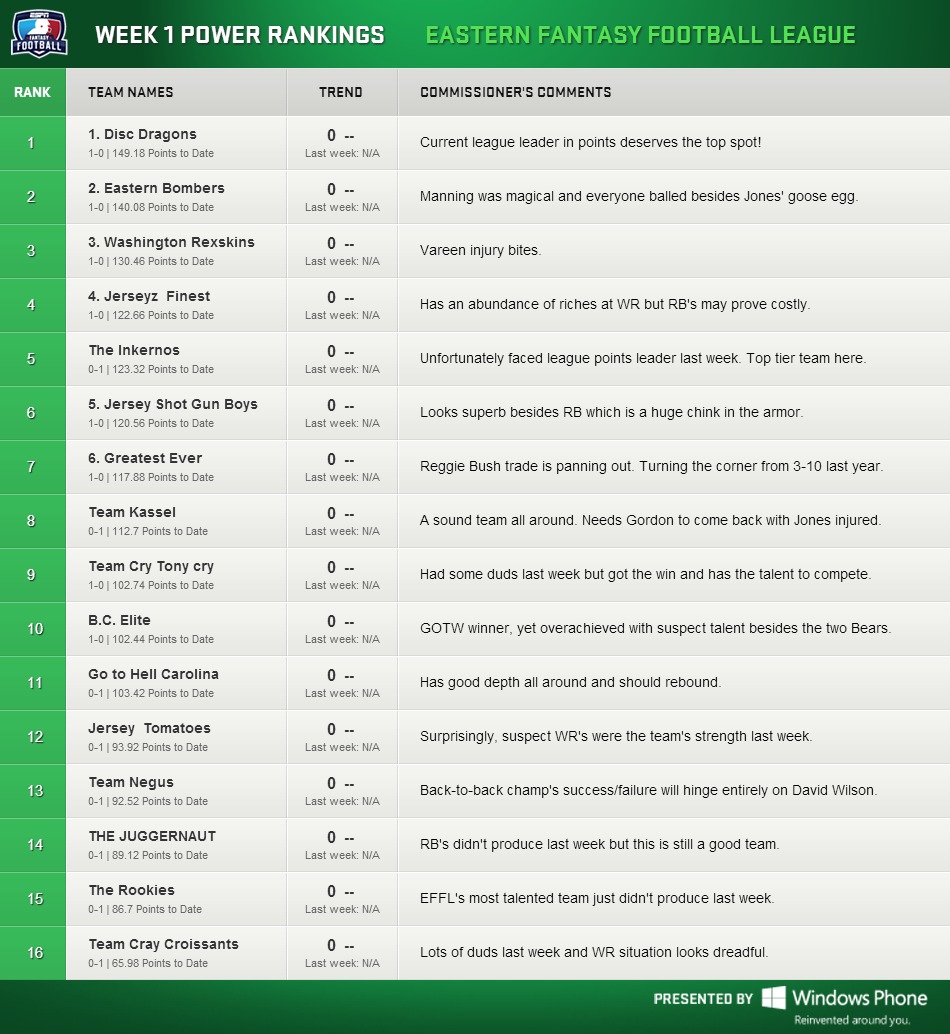Click 'Manning was magical' comment
Image resolution: width=950 pixels, height=1034 pixels.
click(x=639, y=197)
